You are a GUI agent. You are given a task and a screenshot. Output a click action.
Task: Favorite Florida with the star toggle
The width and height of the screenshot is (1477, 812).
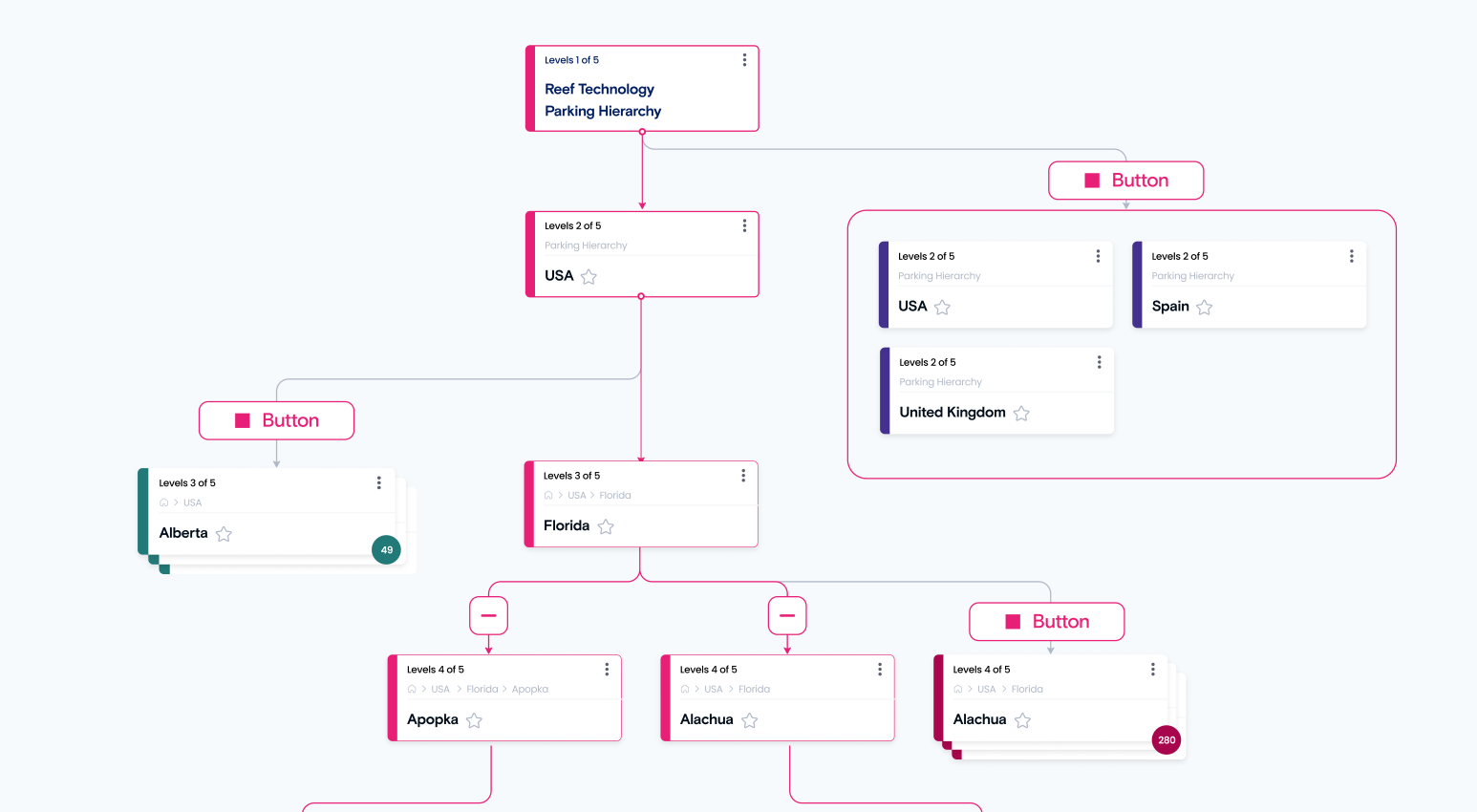606,526
